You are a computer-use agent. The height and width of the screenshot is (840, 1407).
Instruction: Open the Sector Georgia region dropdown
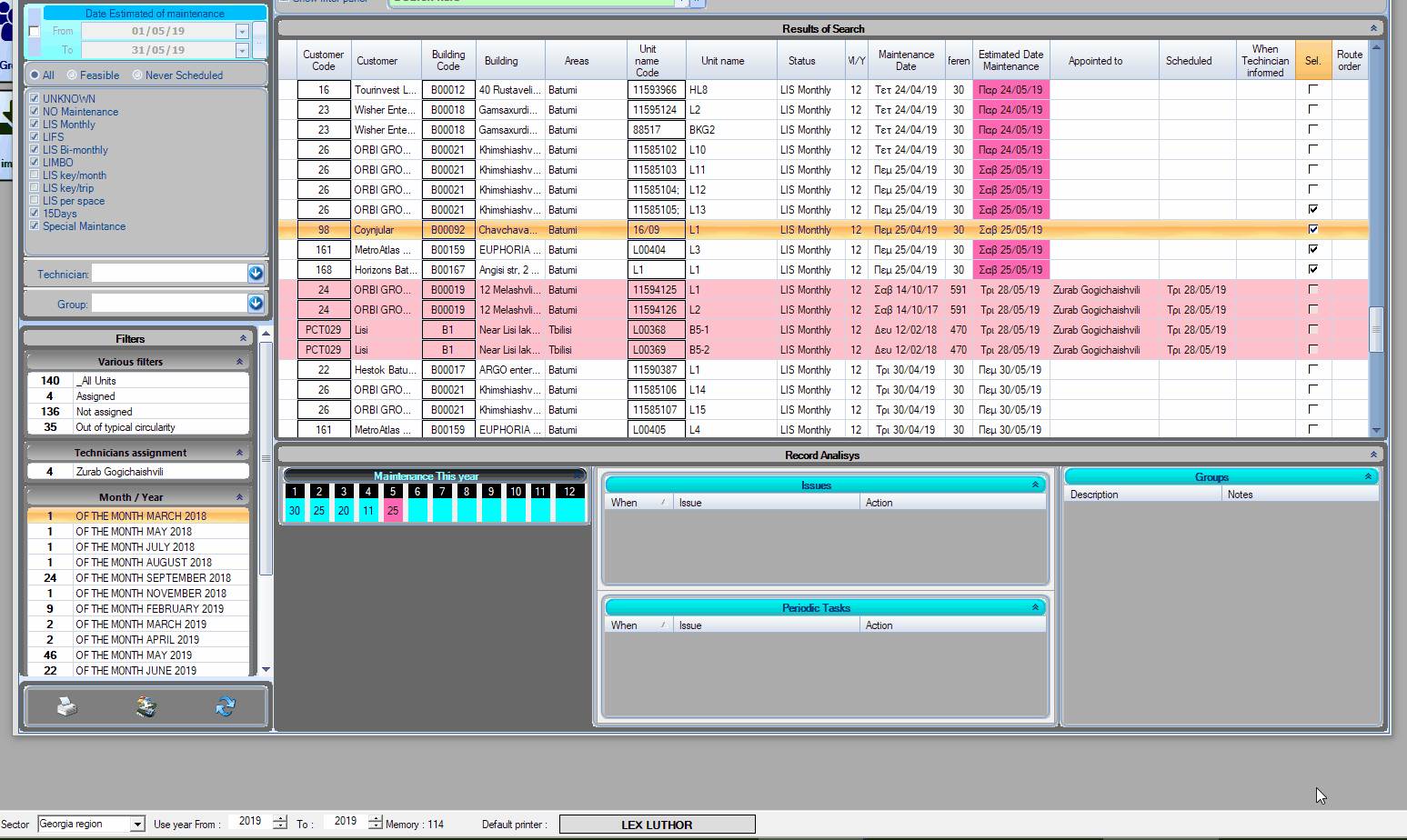(137, 825)
